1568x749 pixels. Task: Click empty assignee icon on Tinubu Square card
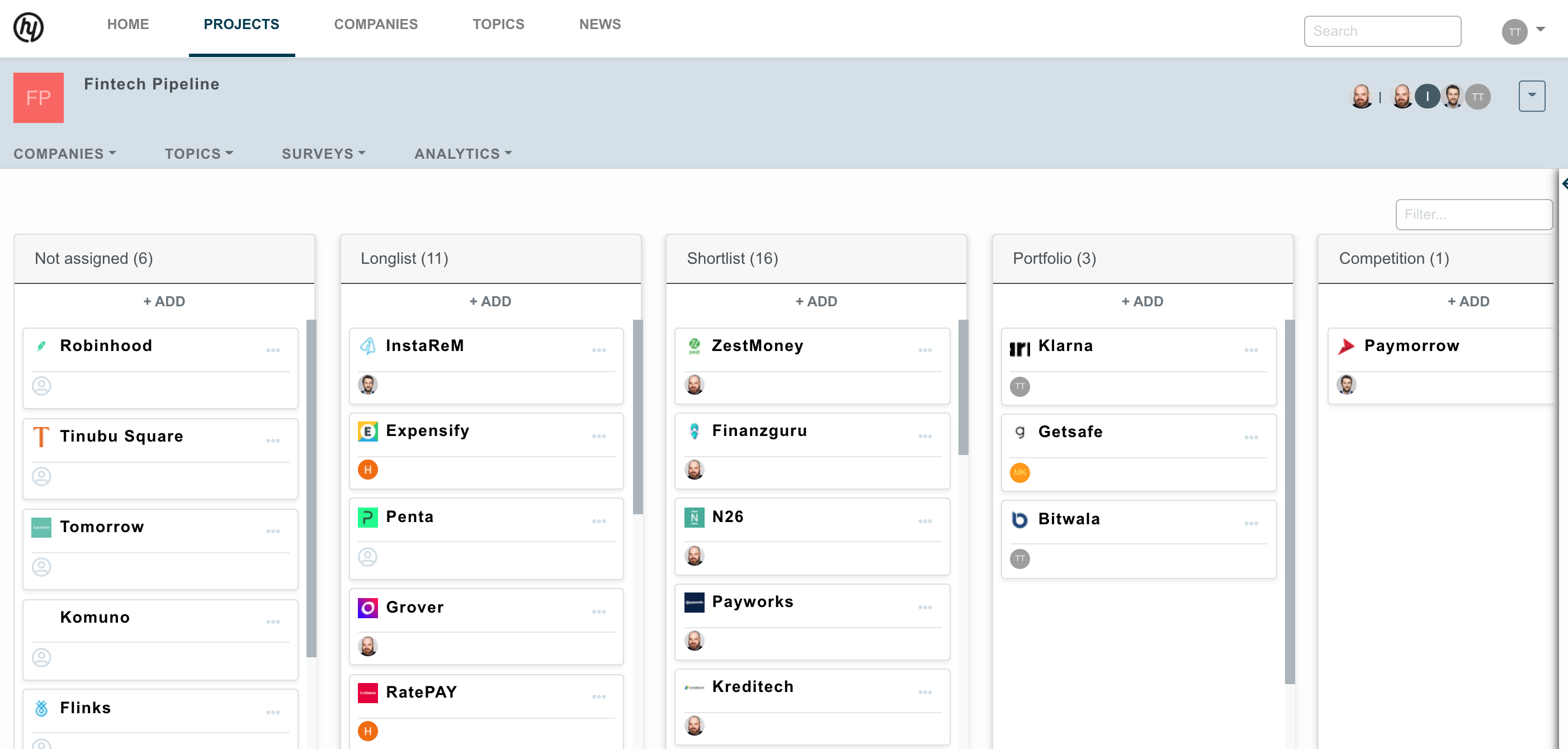[41, 476]
